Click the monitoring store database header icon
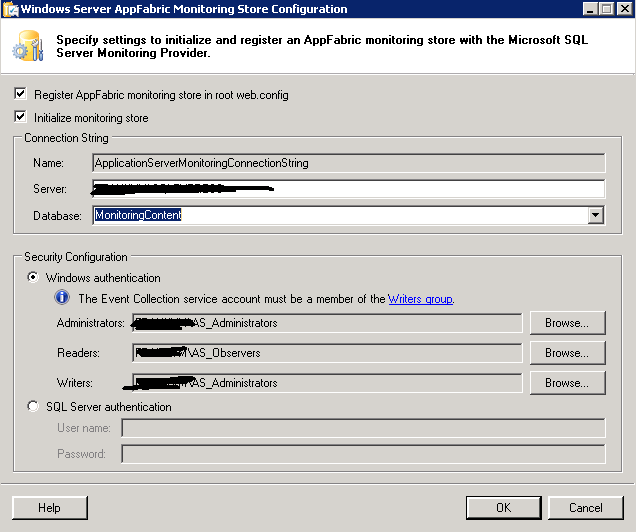 coord(28,46)
